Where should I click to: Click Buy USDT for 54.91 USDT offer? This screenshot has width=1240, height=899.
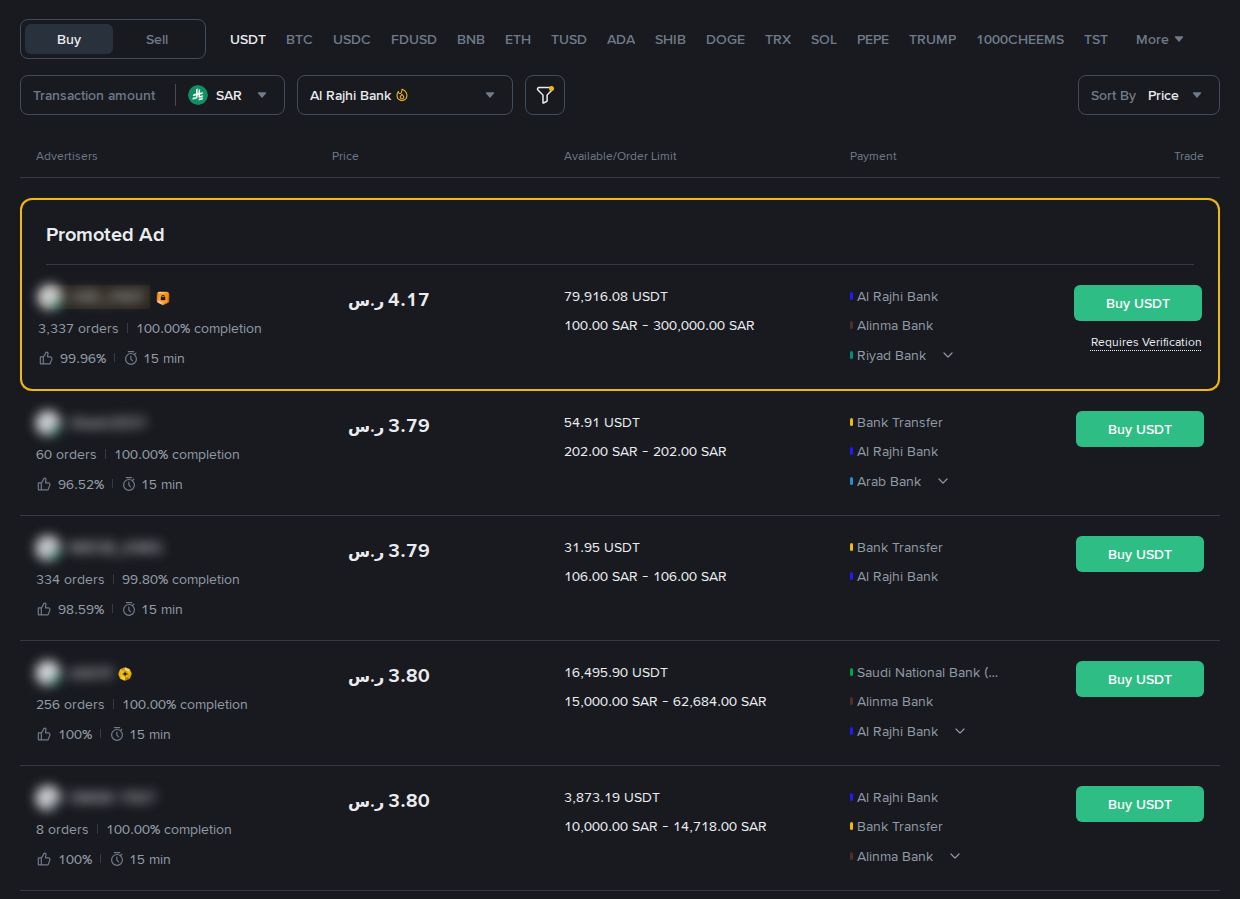(1140, 429)
